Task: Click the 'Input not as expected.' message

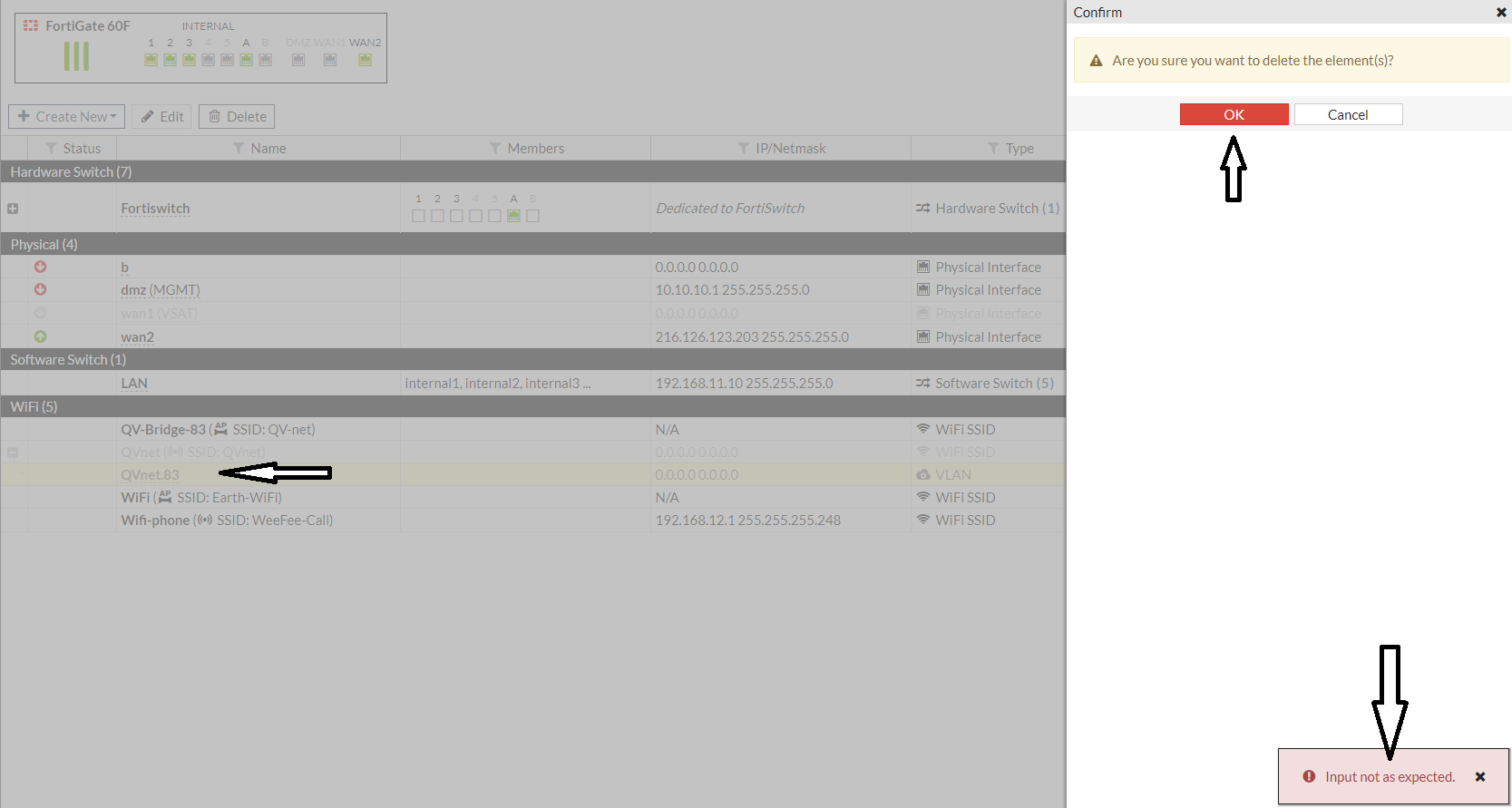Action: [x=1390, y=777]
